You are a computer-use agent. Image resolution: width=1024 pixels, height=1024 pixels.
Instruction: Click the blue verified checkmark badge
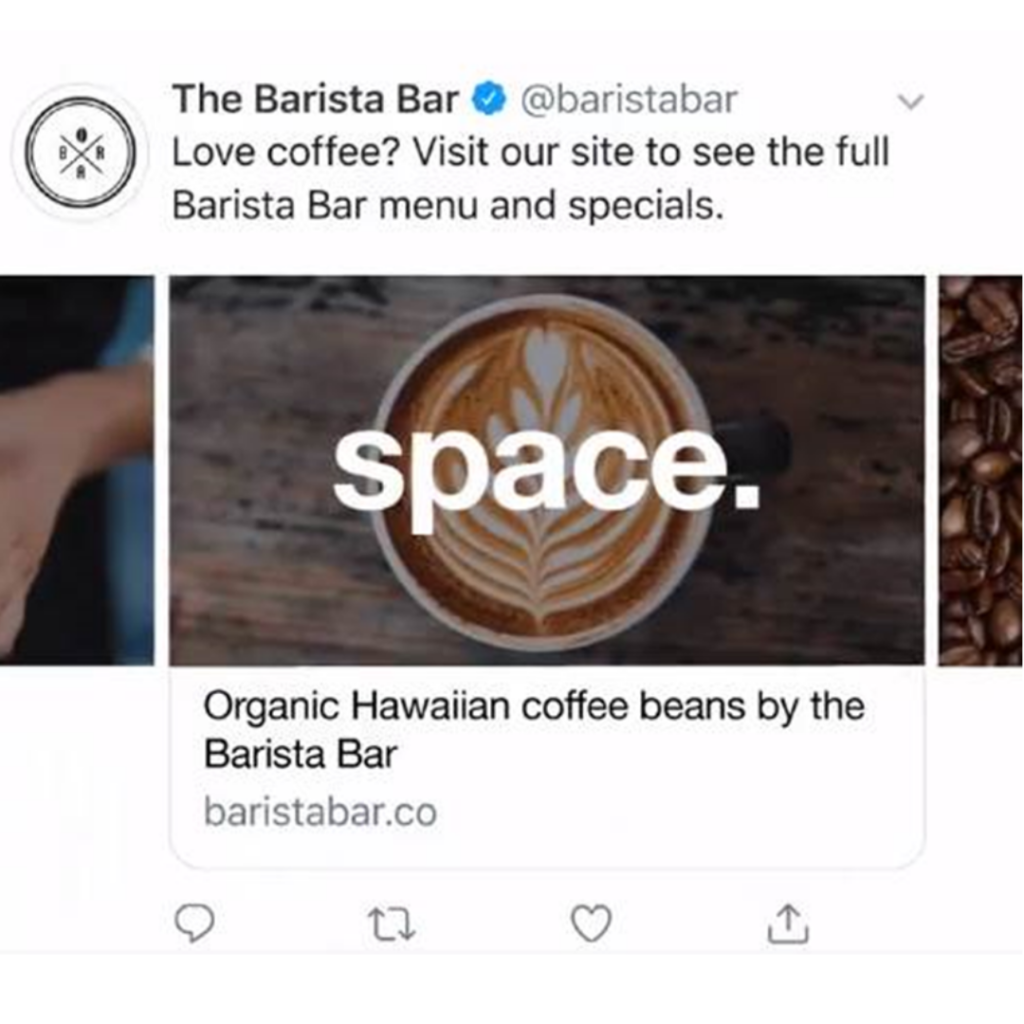point(489,99)
